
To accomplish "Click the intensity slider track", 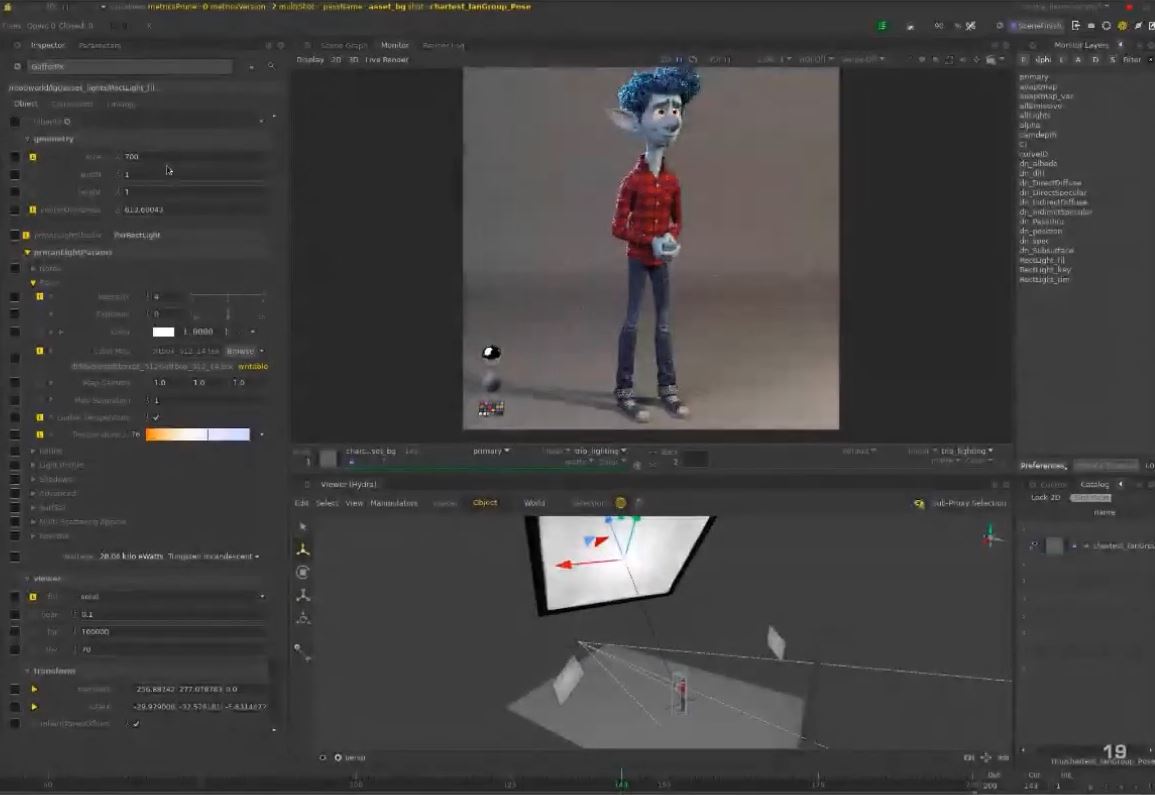I will [227, 296].
